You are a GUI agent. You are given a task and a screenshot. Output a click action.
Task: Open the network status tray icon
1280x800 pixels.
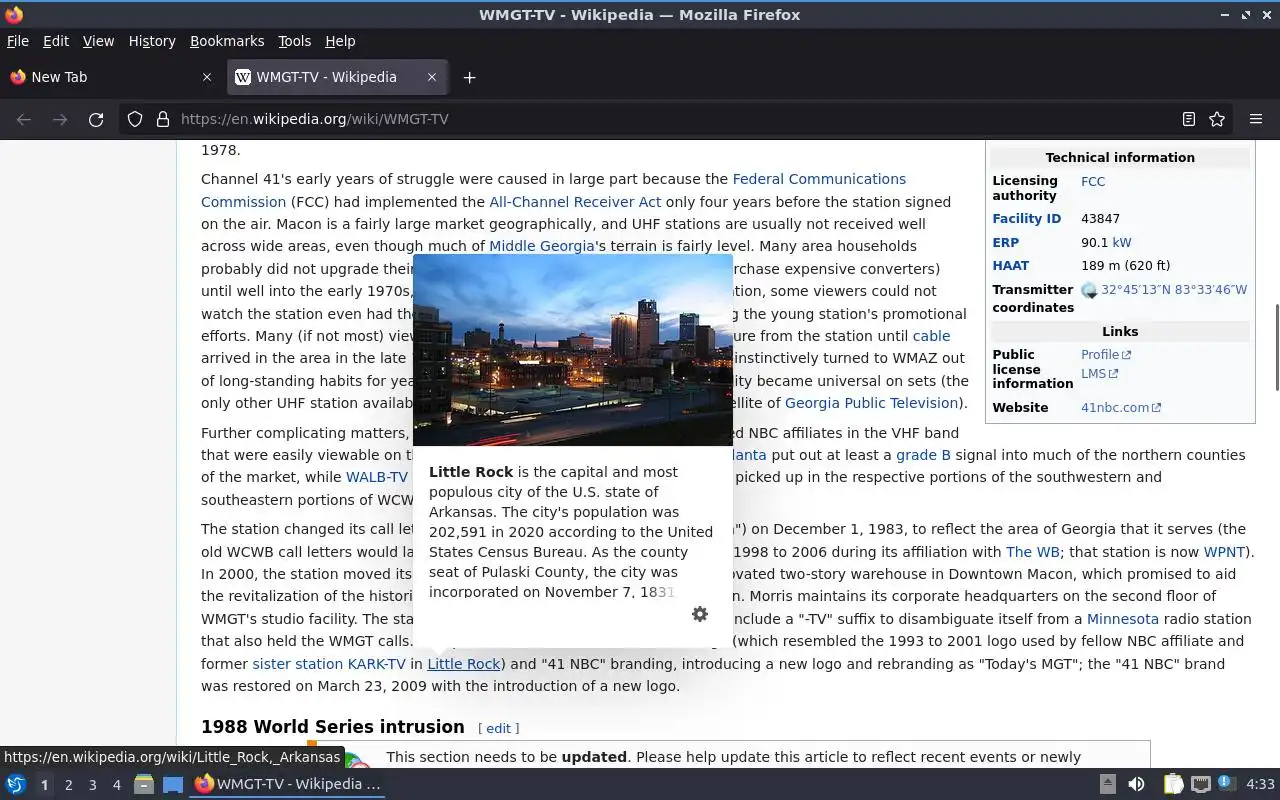(1201, 784)
